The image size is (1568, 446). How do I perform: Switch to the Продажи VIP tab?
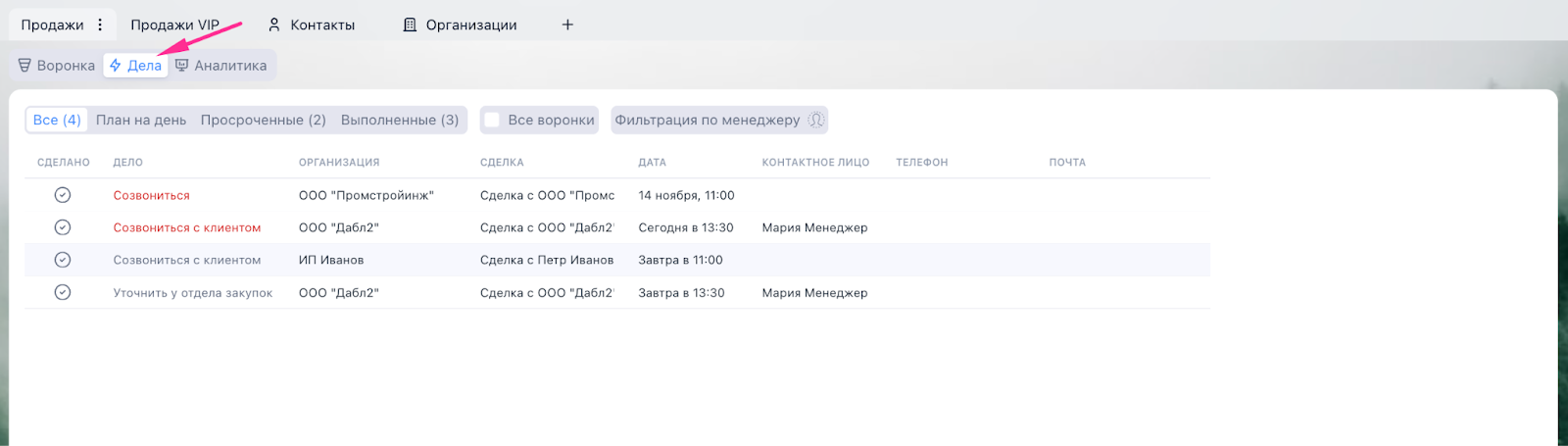point(174,25)
